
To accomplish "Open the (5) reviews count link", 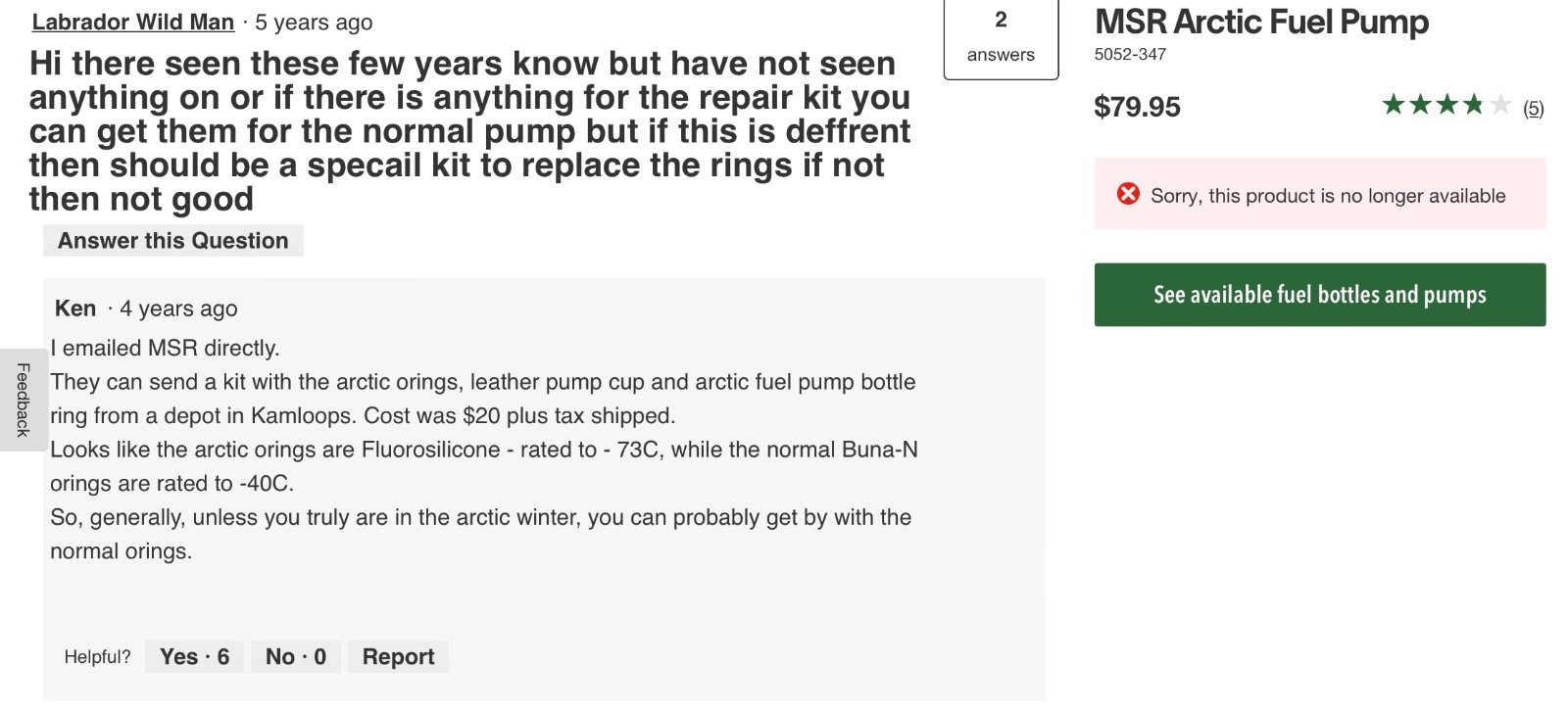I will click(1533, 109).
